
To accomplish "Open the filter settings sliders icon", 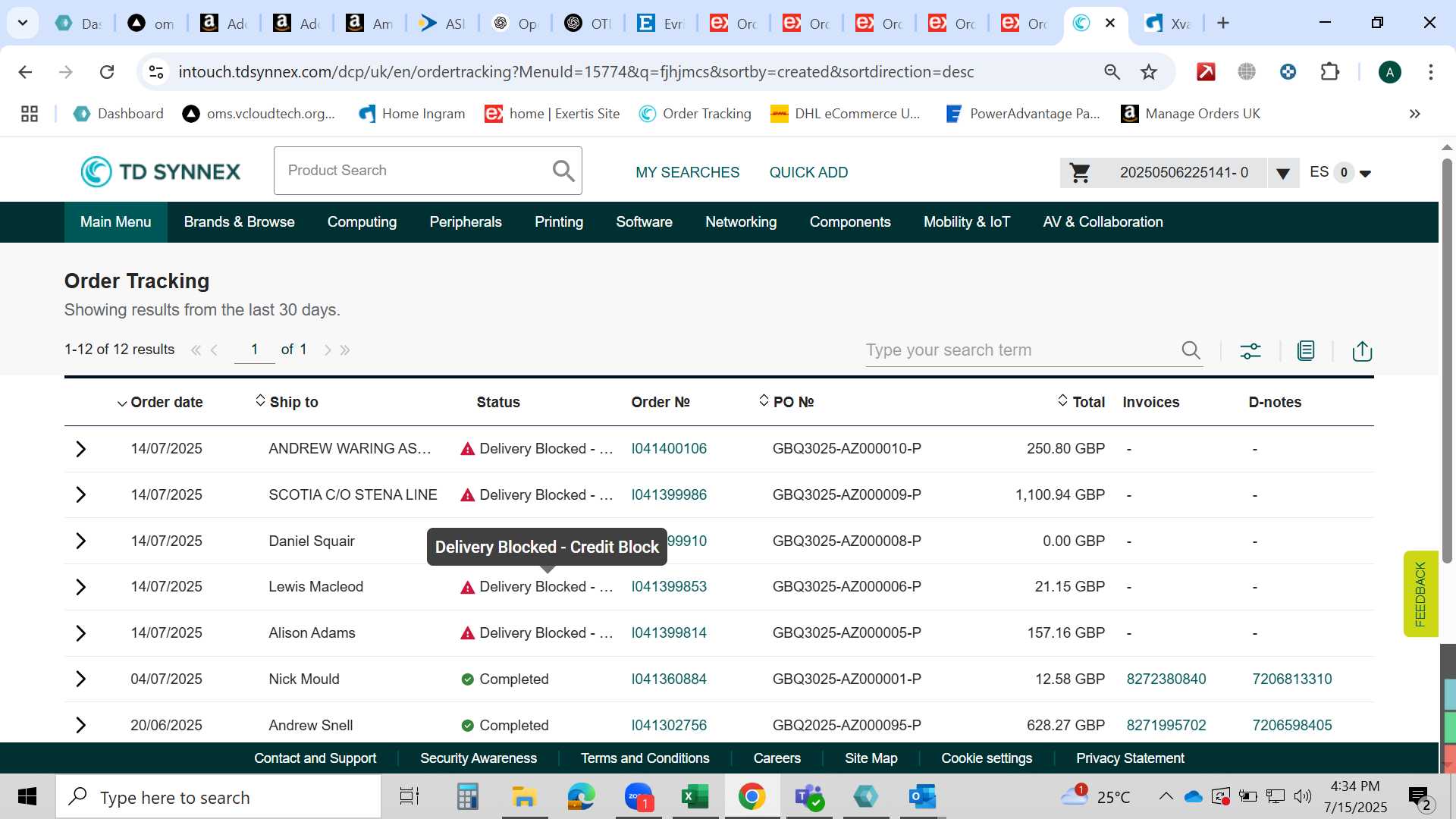I will pyautogui.click(x=1250, y=350).
